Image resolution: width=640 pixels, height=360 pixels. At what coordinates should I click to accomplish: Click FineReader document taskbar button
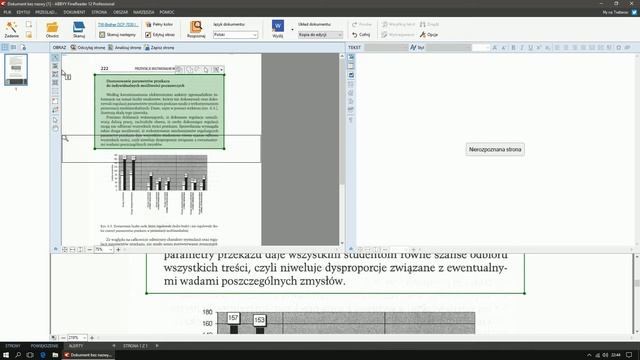(88, 355)
